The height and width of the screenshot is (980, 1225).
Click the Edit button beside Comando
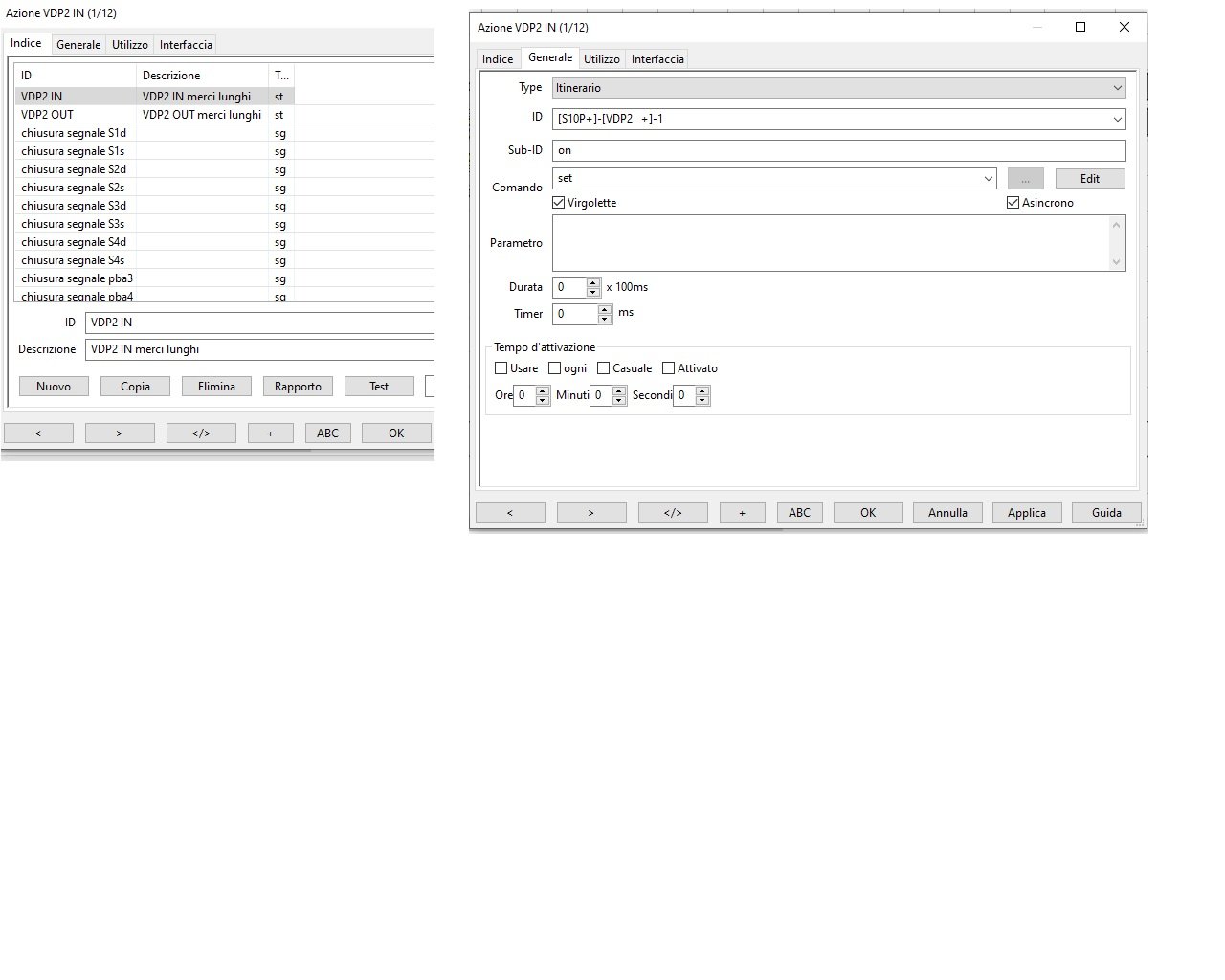pos(1089,179)
